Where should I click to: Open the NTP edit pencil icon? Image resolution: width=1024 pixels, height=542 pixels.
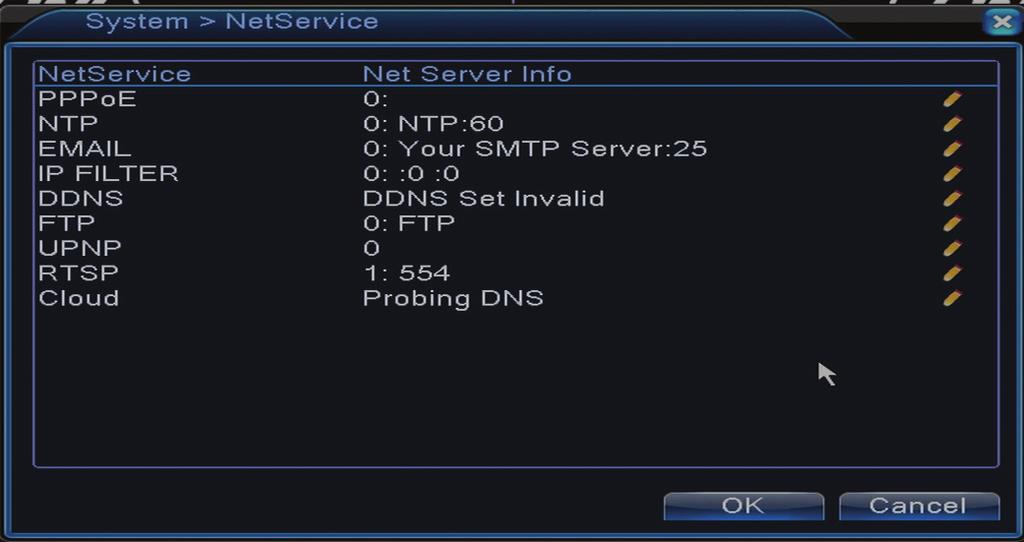tap(952, 124)
